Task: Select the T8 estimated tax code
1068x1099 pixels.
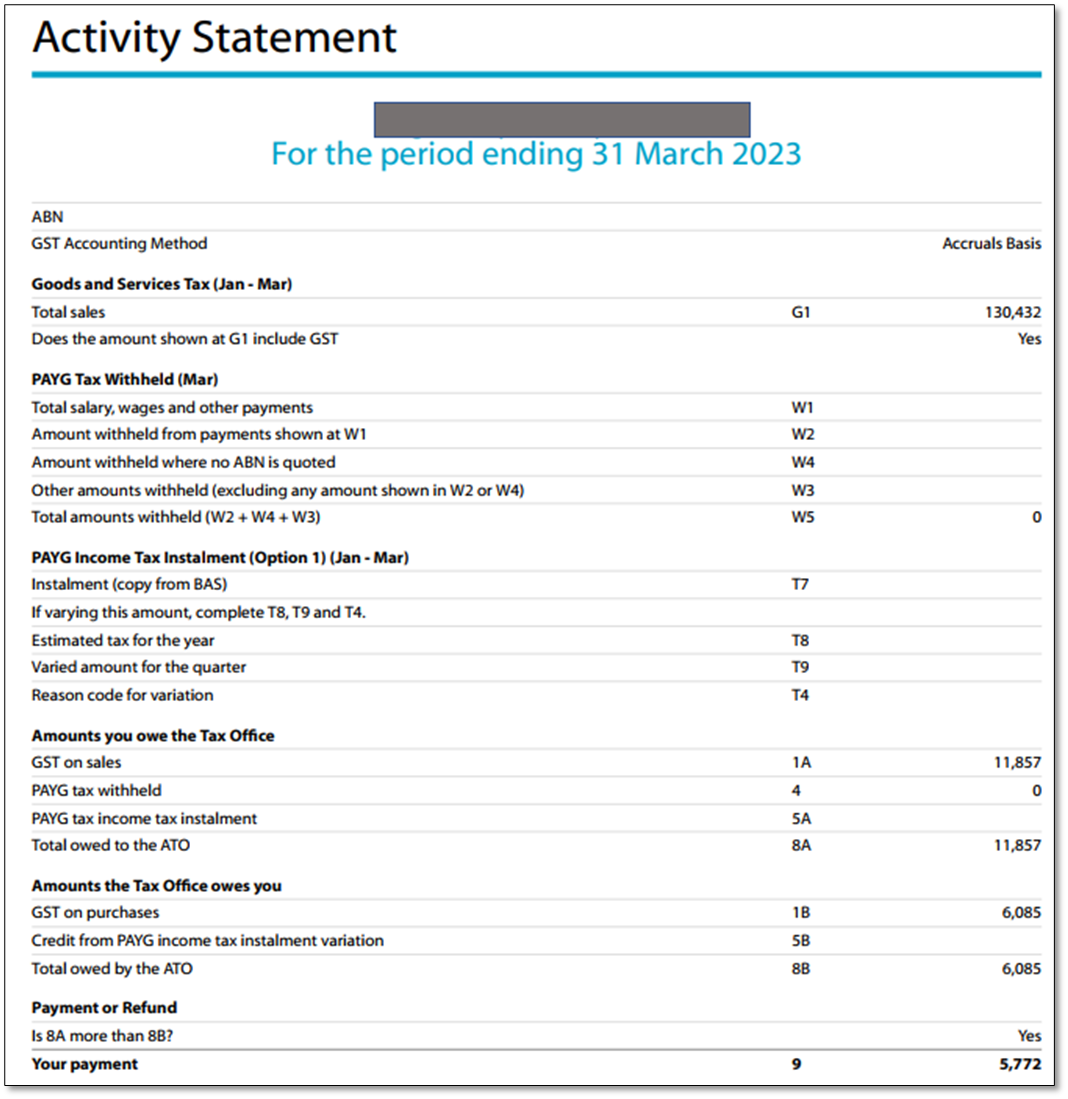Action: tap(800, 640)
